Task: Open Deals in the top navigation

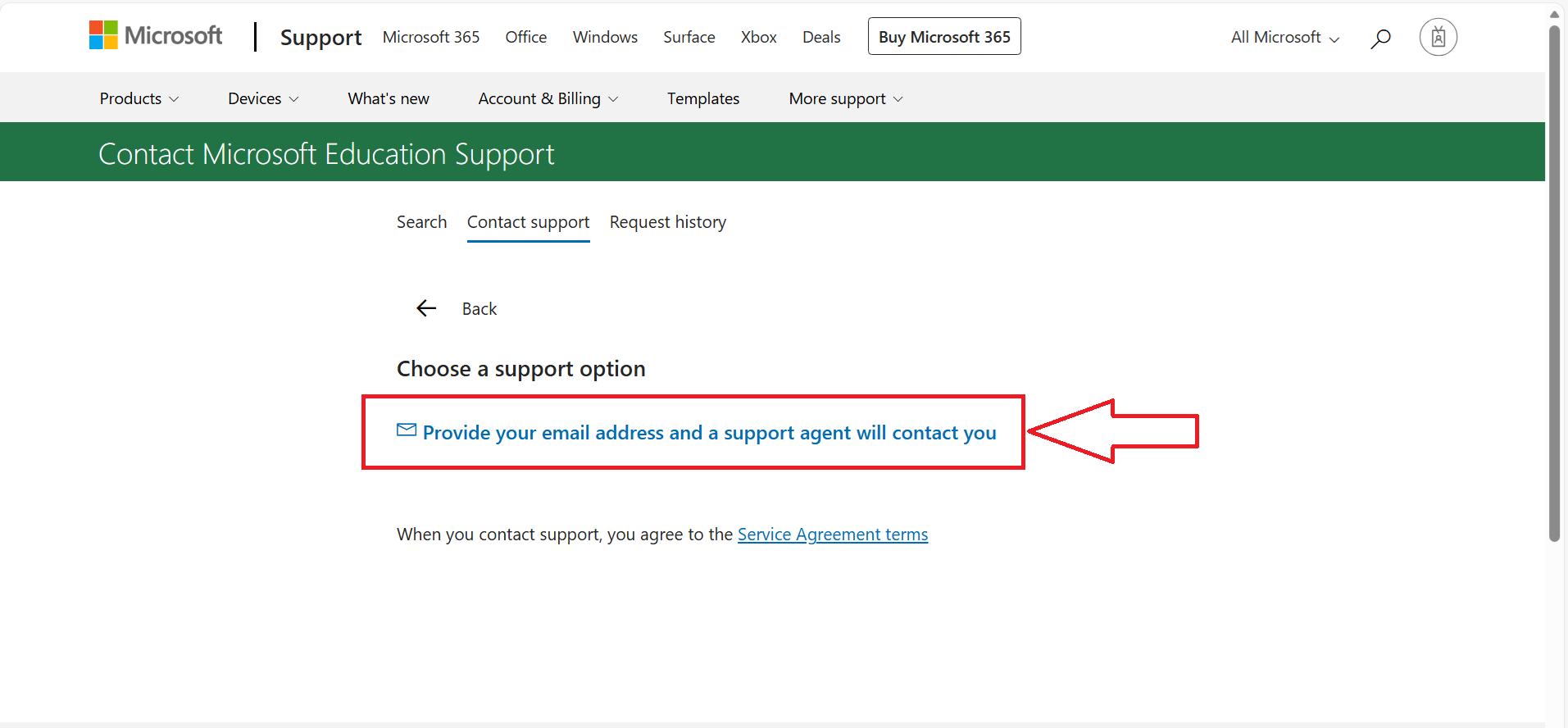Action: [x=821, y=37]
